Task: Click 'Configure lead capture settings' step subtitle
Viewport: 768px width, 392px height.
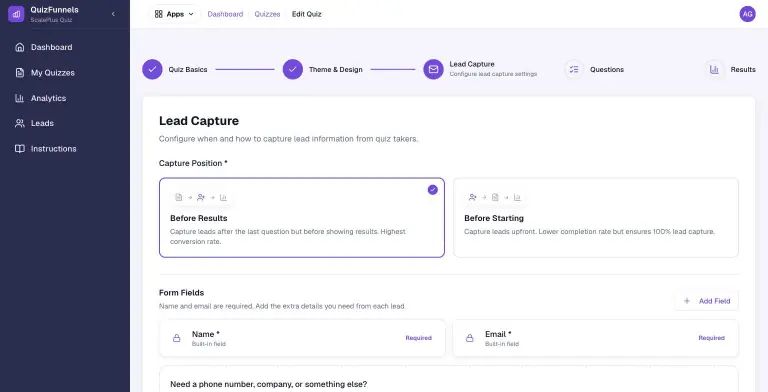Action: click(x=493, y=74)
